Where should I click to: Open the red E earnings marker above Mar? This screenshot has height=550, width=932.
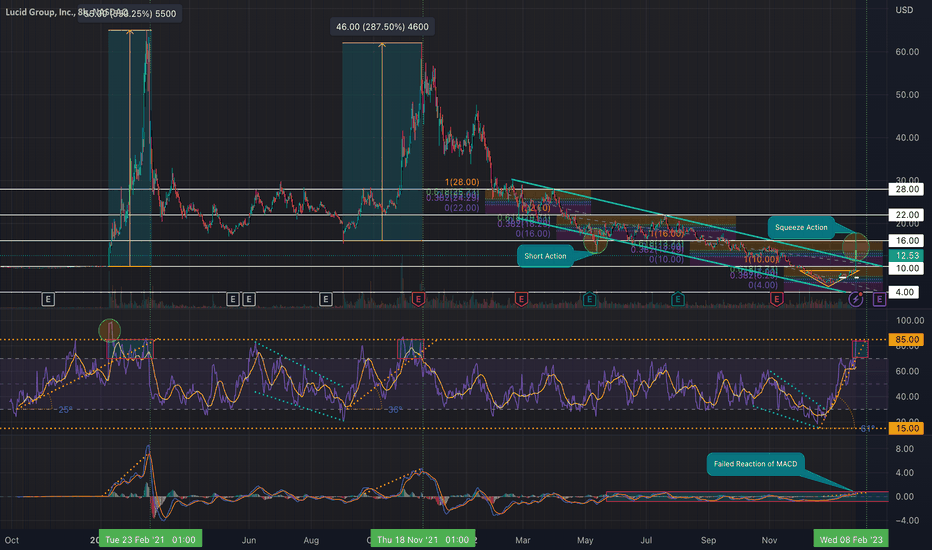(x=521, y=299)
